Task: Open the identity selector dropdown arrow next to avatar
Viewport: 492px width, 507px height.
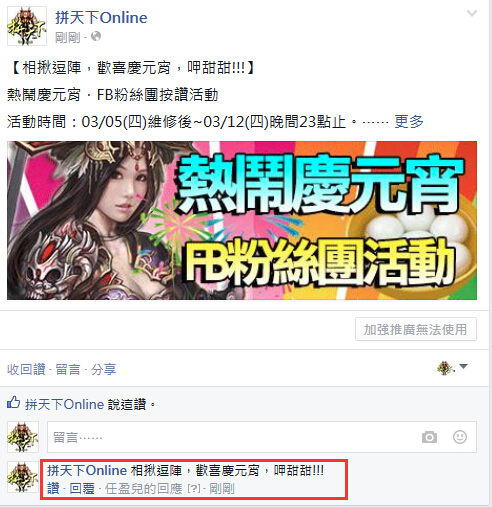Action: [463, 367]
